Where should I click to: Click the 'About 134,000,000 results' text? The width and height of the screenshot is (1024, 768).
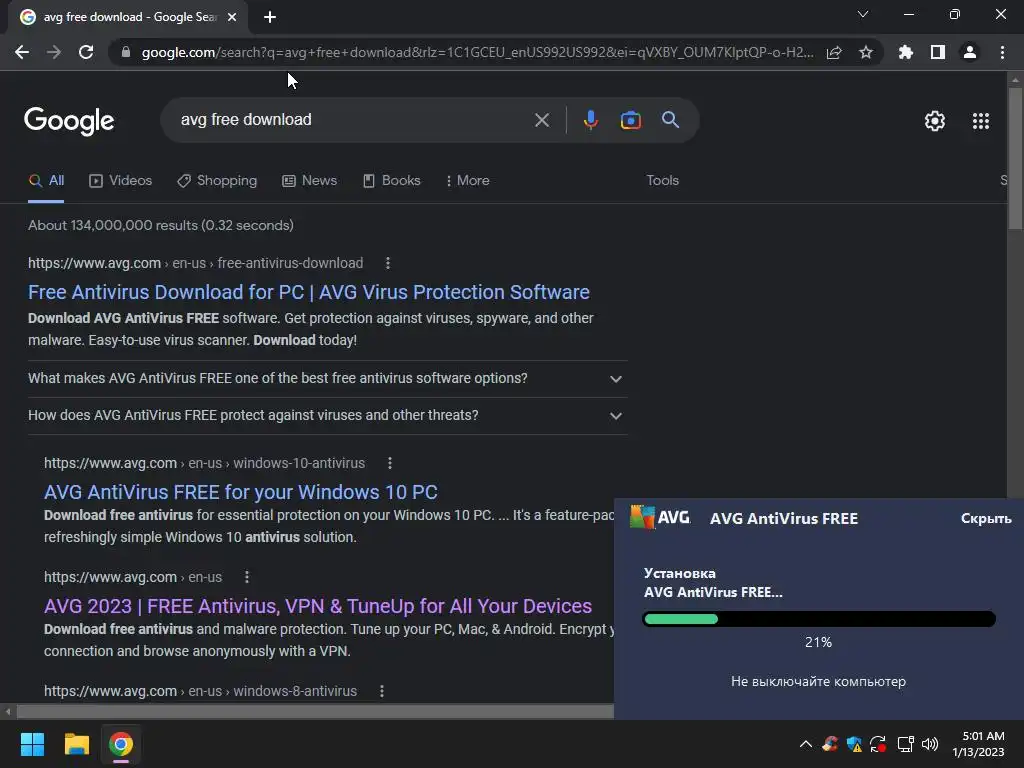pyautogui.click(x=161, y=225)
